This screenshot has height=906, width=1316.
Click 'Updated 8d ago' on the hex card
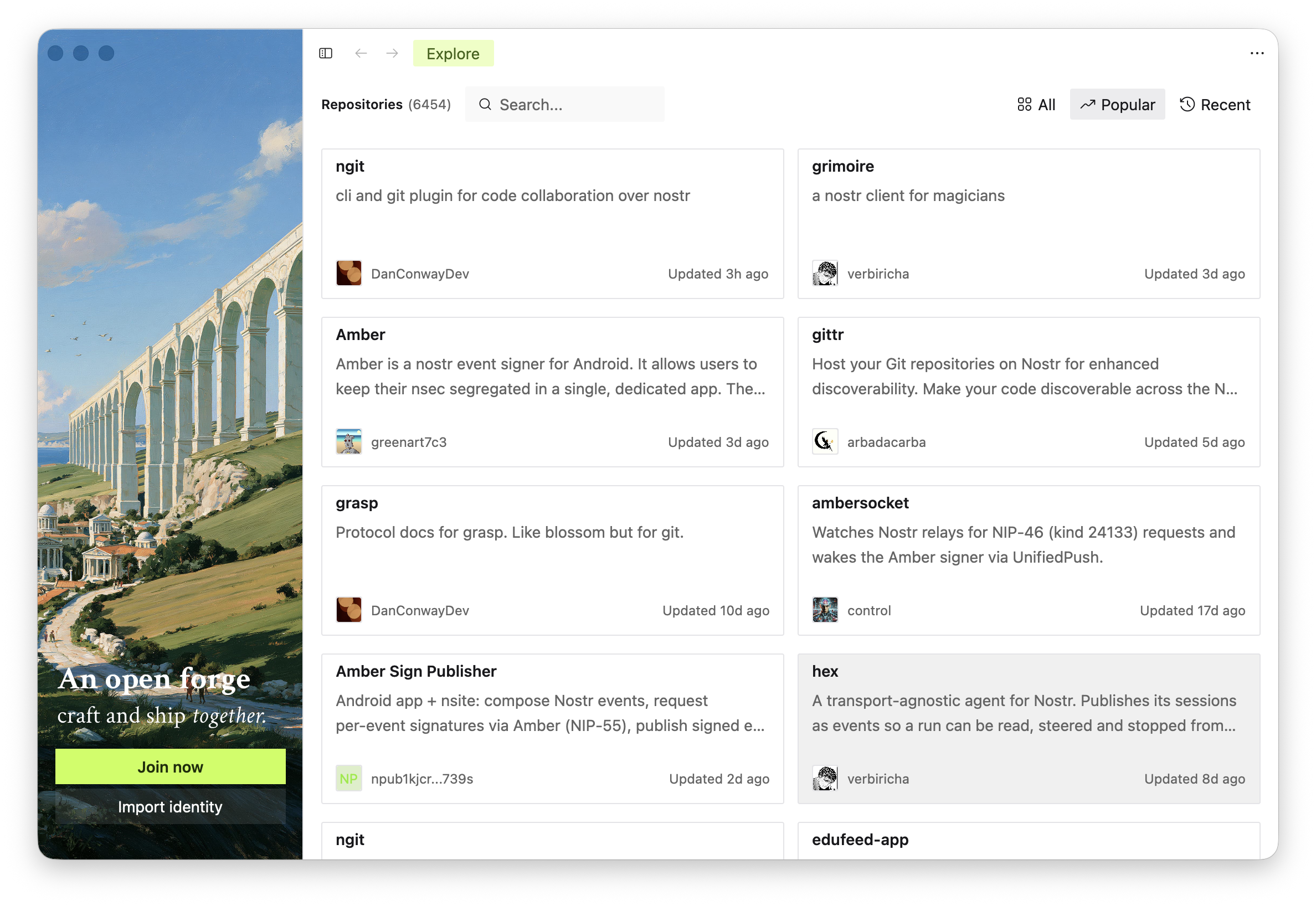[1195, 779]
